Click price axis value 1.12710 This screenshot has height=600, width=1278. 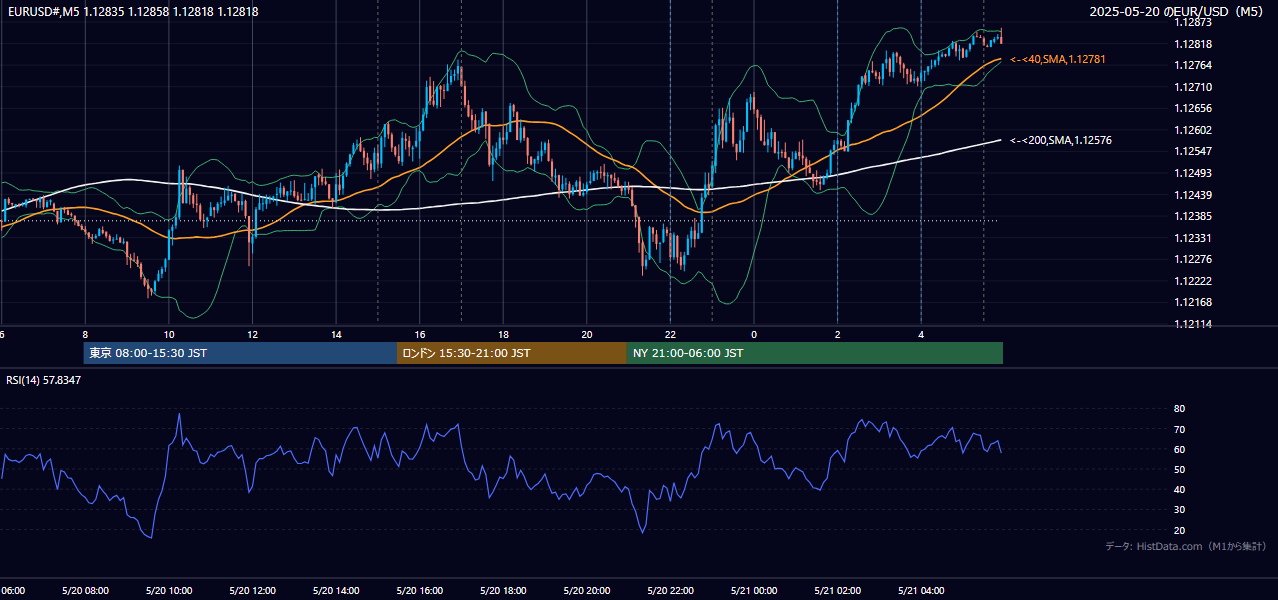pyautogui.click(x=1193, y=87)
